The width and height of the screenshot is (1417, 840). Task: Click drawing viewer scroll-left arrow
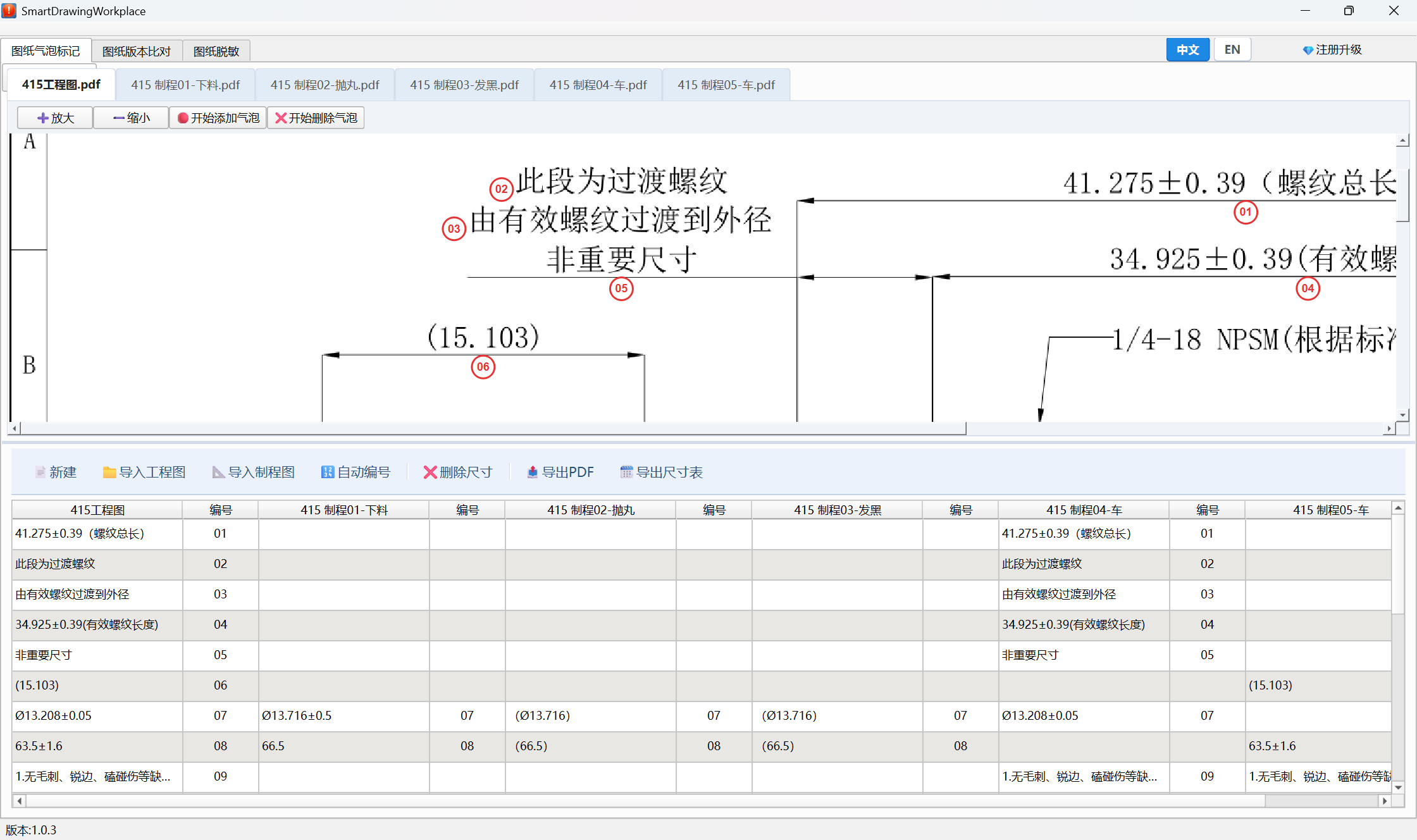click(x=15, y=428)
